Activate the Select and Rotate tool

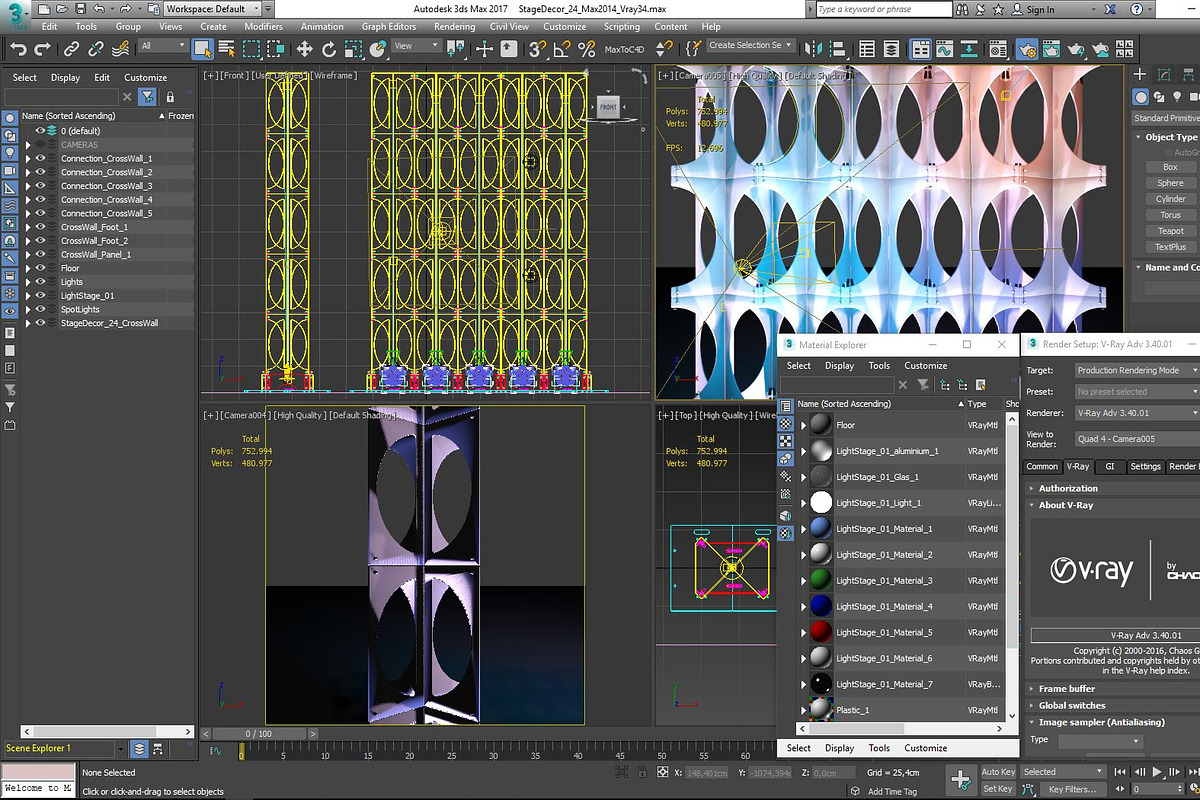pyautogui.click(x=329, y=48)
